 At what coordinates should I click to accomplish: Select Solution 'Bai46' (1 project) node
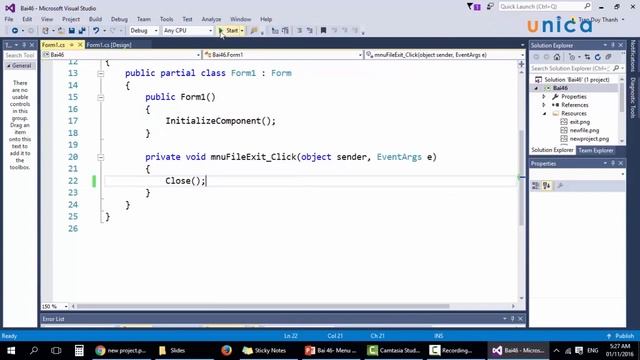point(577,80)
